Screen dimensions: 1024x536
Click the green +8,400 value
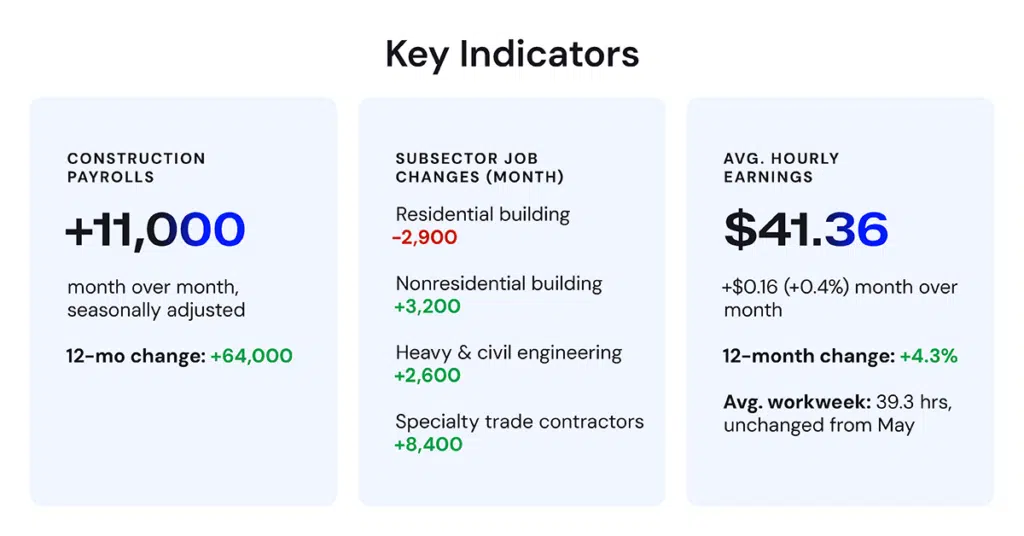(x=428, y=445)
